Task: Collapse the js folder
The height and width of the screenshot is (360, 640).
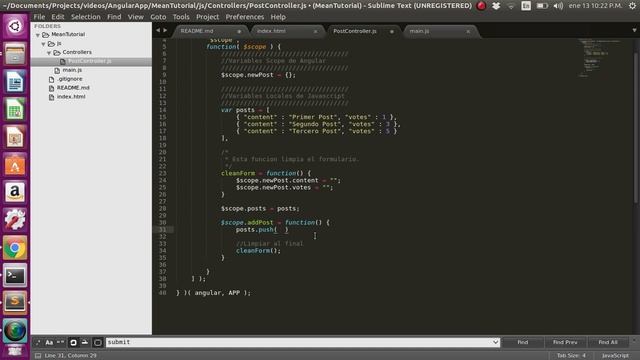Action: coord(44,44)
